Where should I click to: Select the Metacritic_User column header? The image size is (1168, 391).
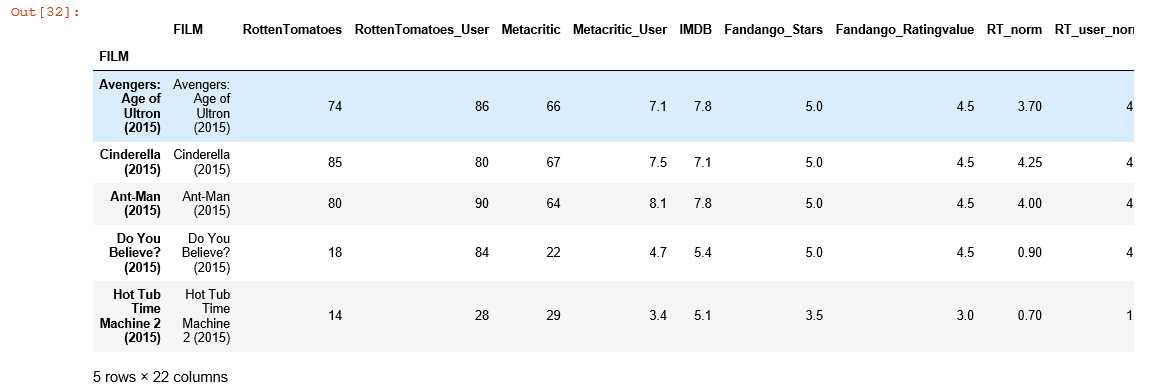[x=620, y=30]
